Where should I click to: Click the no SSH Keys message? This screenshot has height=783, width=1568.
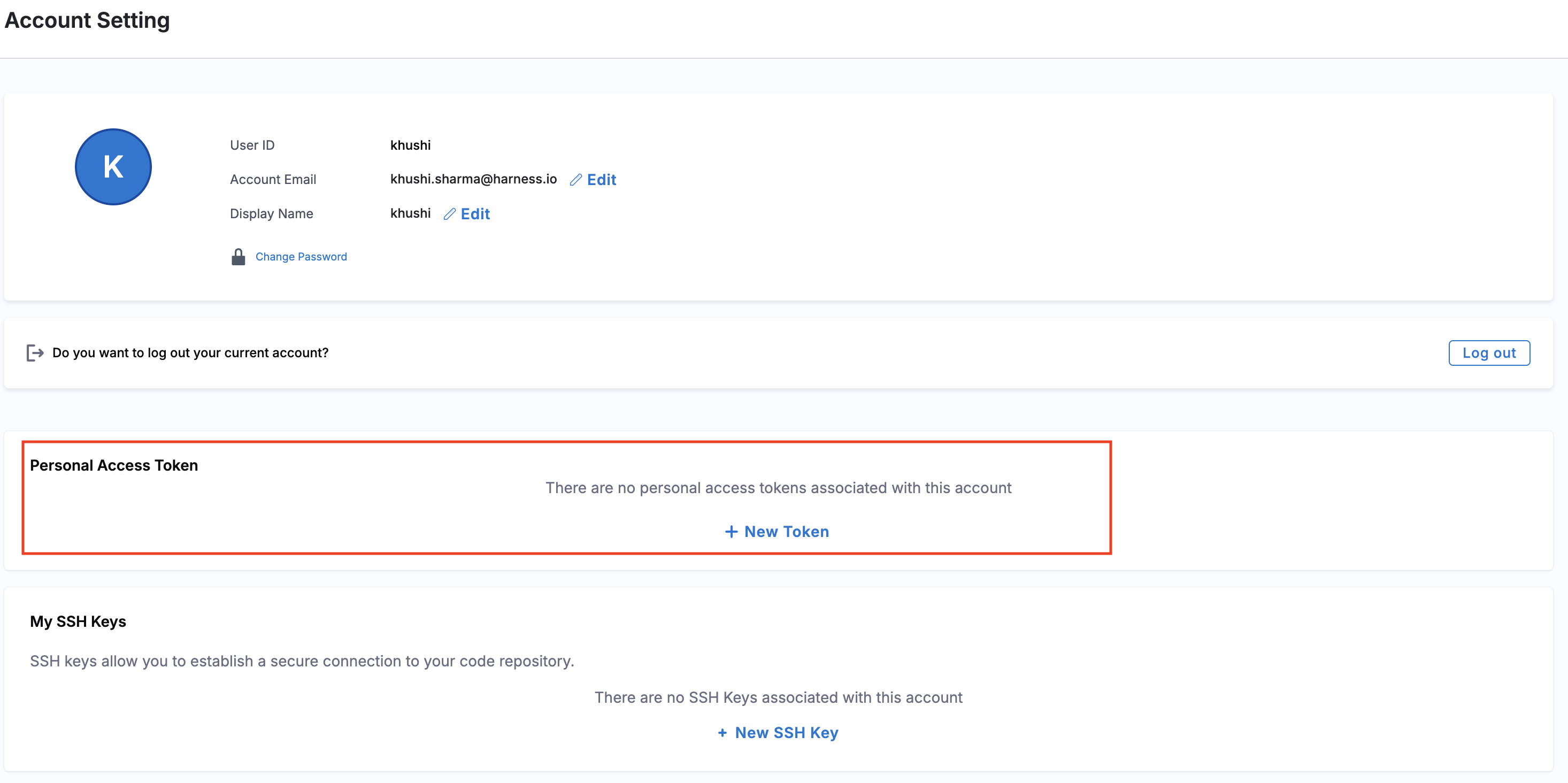(x=778, y=697)
